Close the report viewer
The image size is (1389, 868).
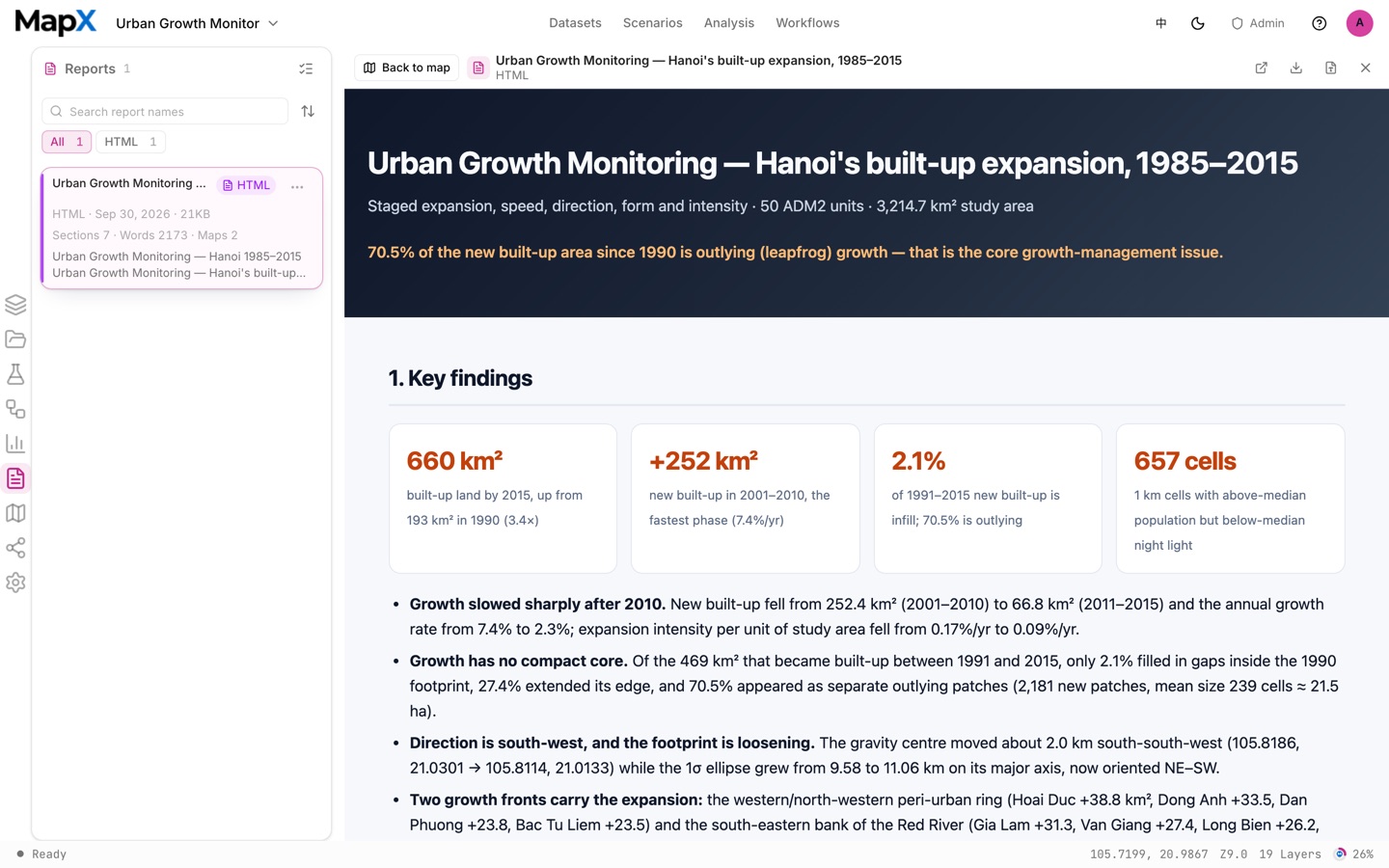[x=1366, y=68]
